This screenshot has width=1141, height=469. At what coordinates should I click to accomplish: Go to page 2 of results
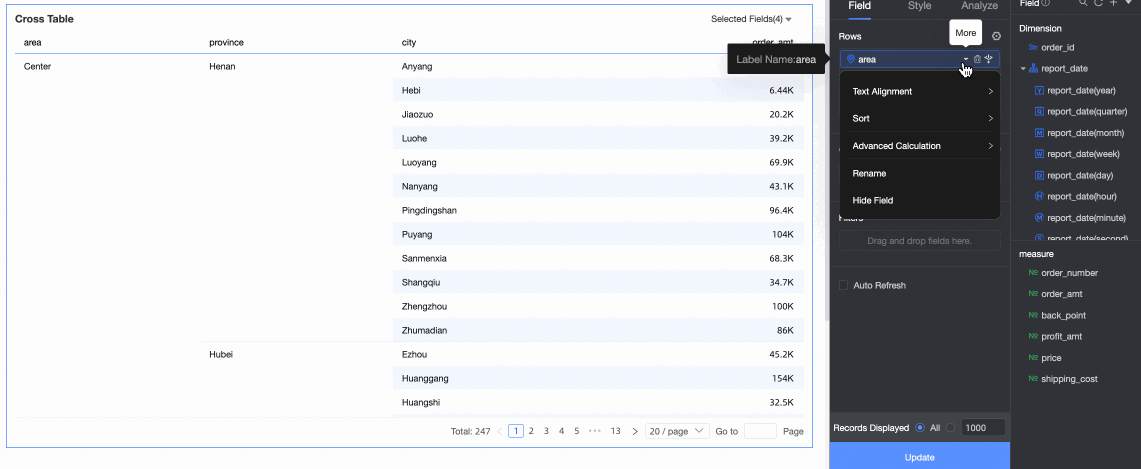[x=531, y=431]
